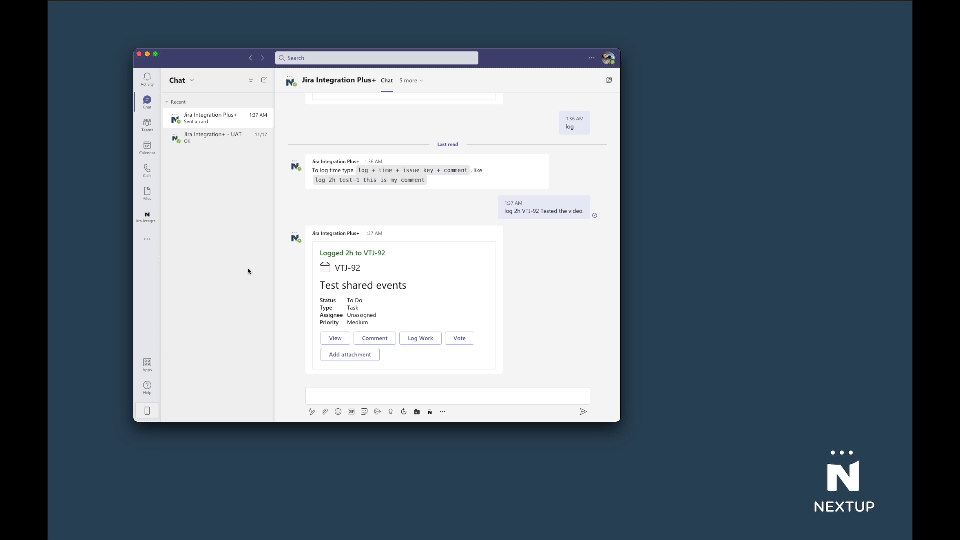Image resolution: width=960 pixels, height=540 pixels.
Task: Click the circular icon in compose toolbar
Action: tap(403, 411)
